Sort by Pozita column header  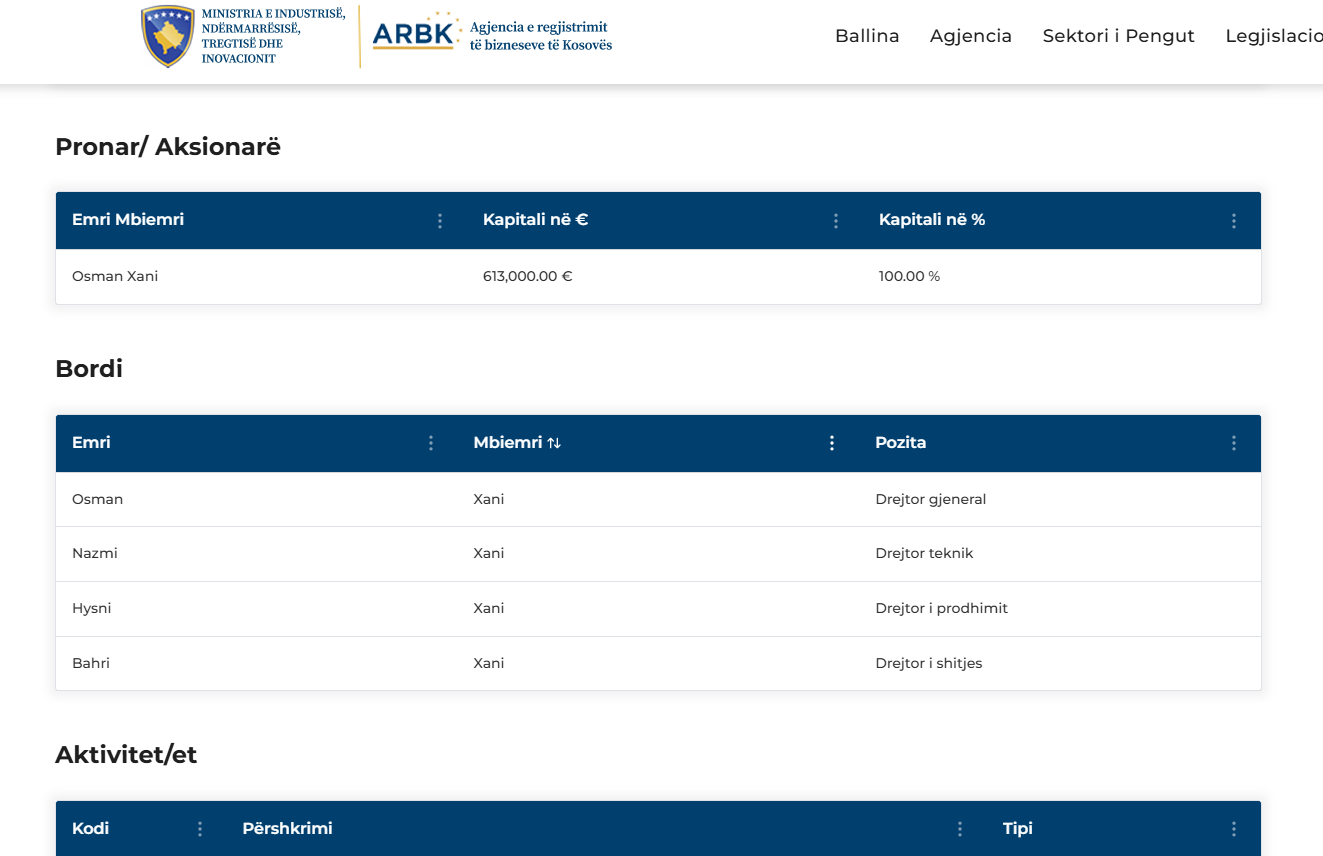(x=900, y=443)
